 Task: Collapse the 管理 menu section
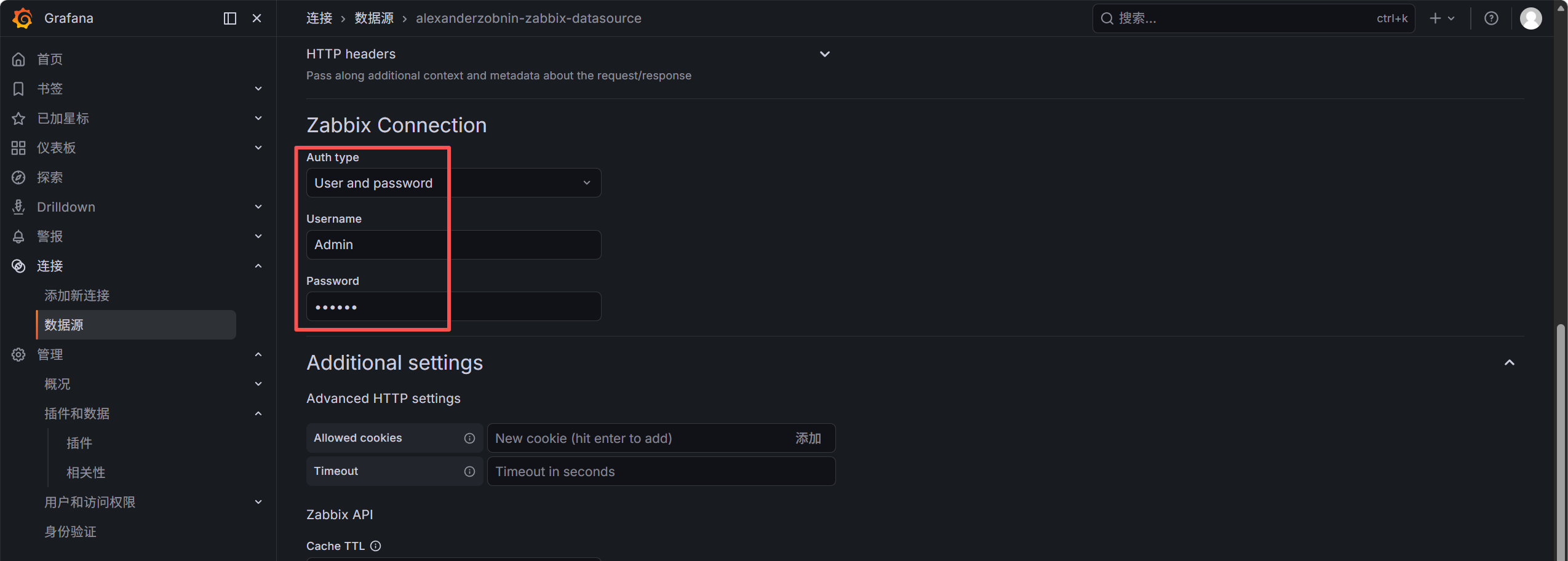[258, 354]
